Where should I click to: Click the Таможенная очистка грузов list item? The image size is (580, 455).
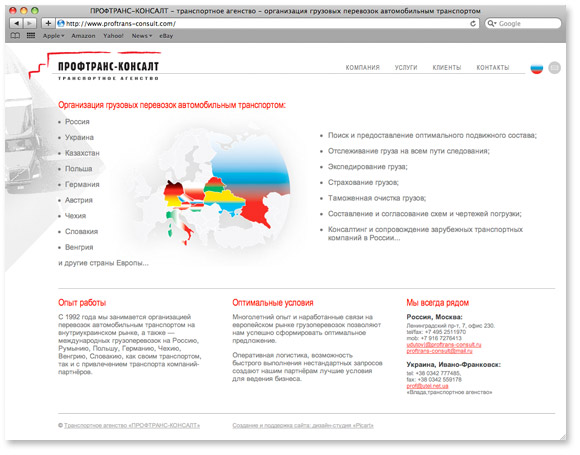coord(377,198)
